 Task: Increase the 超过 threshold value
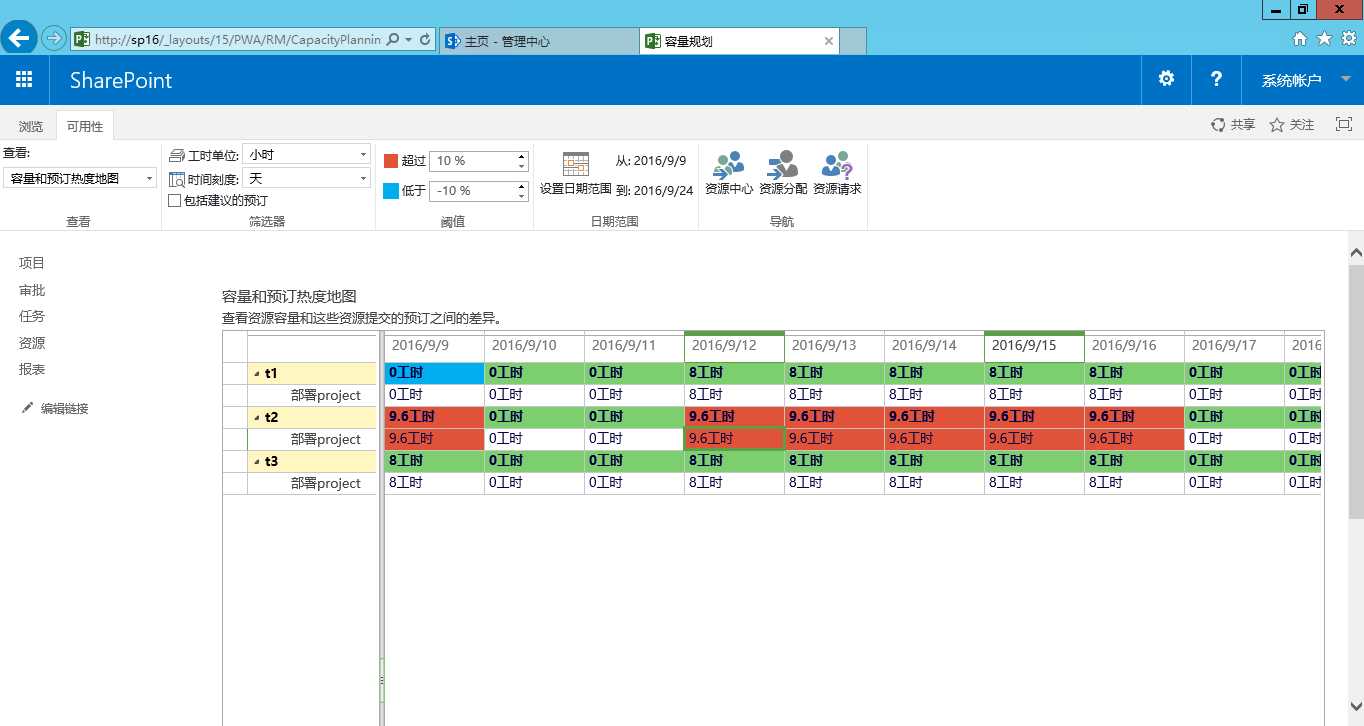coord(522,156)
